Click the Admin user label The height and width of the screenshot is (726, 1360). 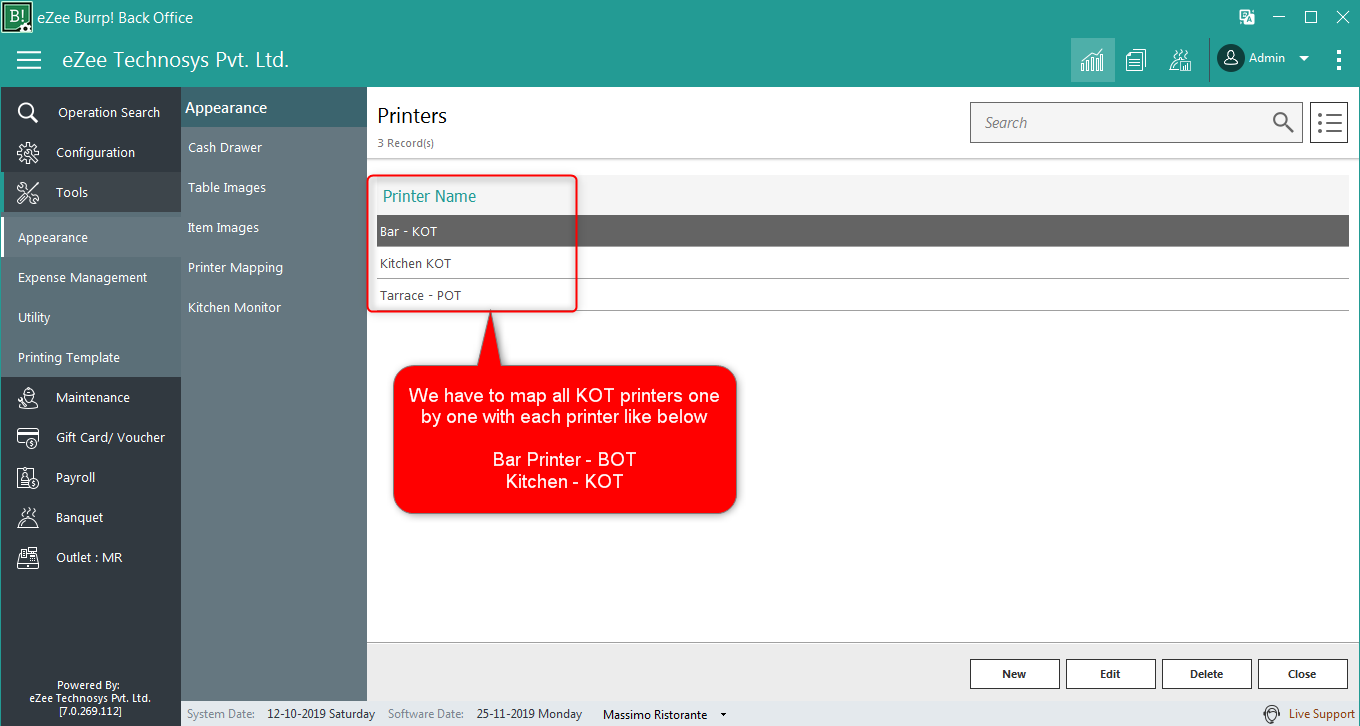pos(1267,58)
